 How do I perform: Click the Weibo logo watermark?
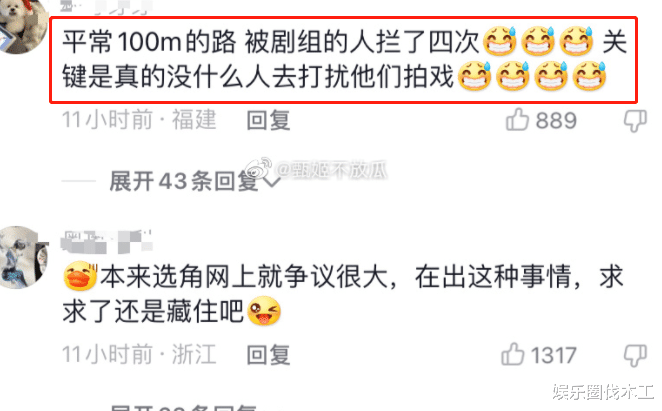click(x=258, y=168)
